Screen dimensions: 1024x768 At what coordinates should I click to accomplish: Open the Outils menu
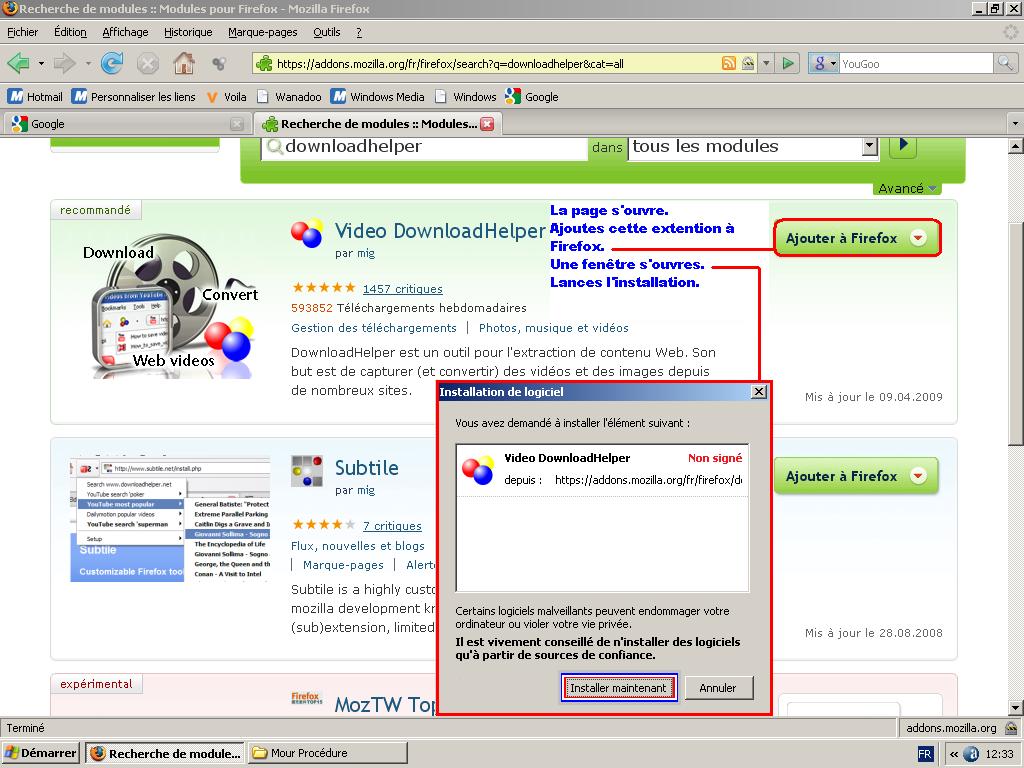coord(326,32)
